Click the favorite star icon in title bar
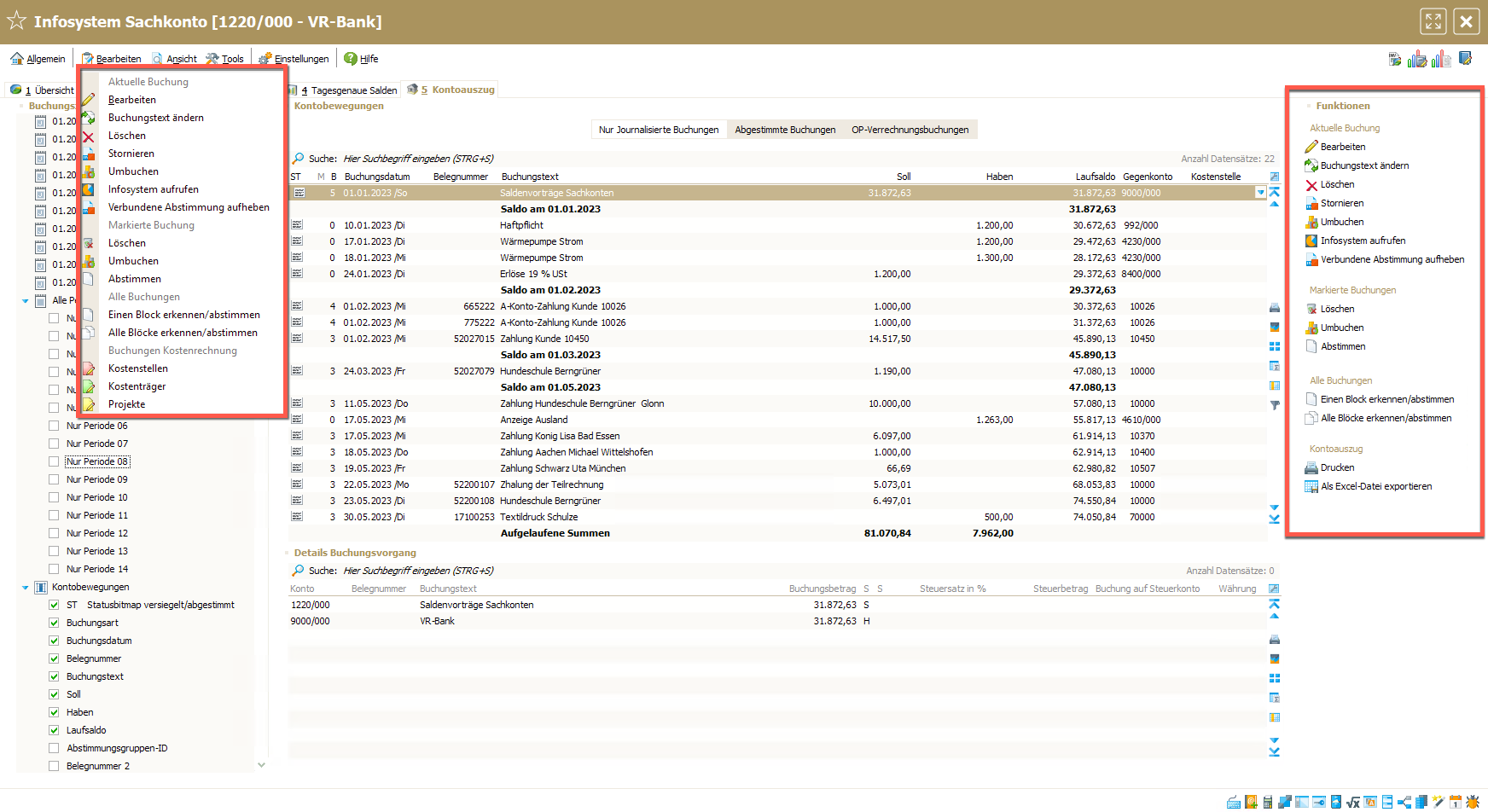Screen dimensions: 1488x812 (16, 21)
